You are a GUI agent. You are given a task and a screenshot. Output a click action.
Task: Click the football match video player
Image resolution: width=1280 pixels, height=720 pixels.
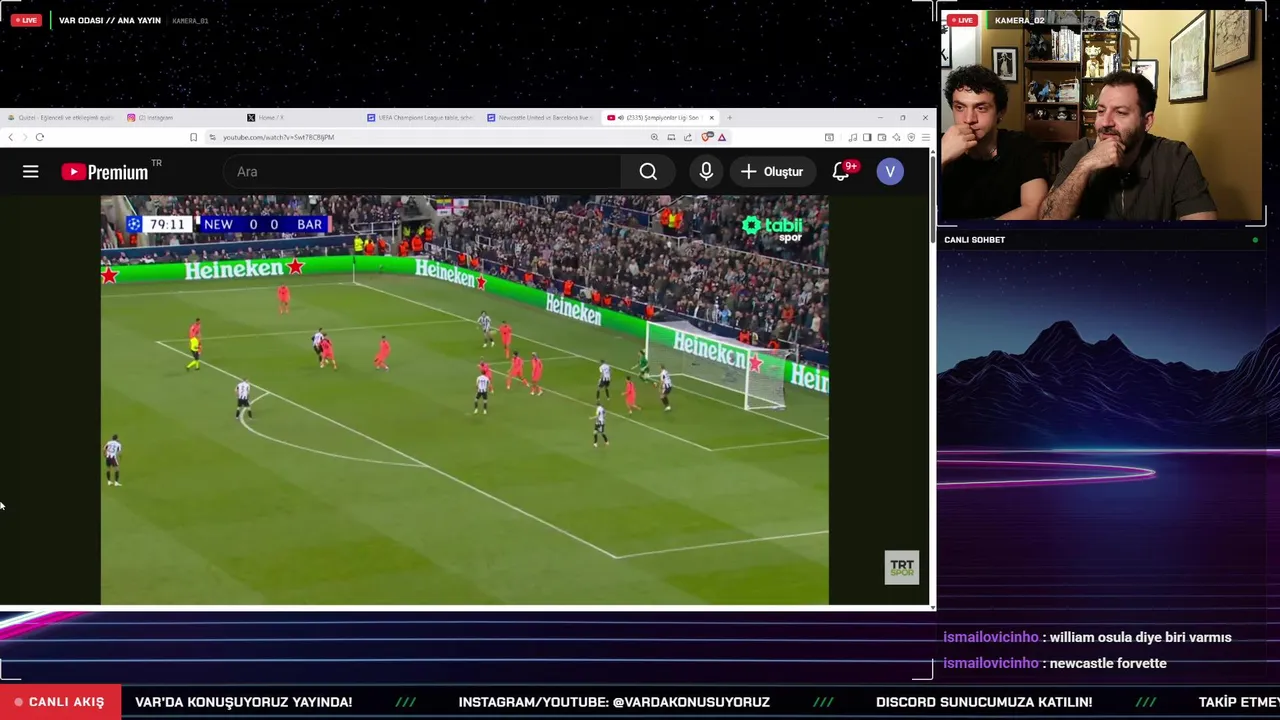[464, 400]
